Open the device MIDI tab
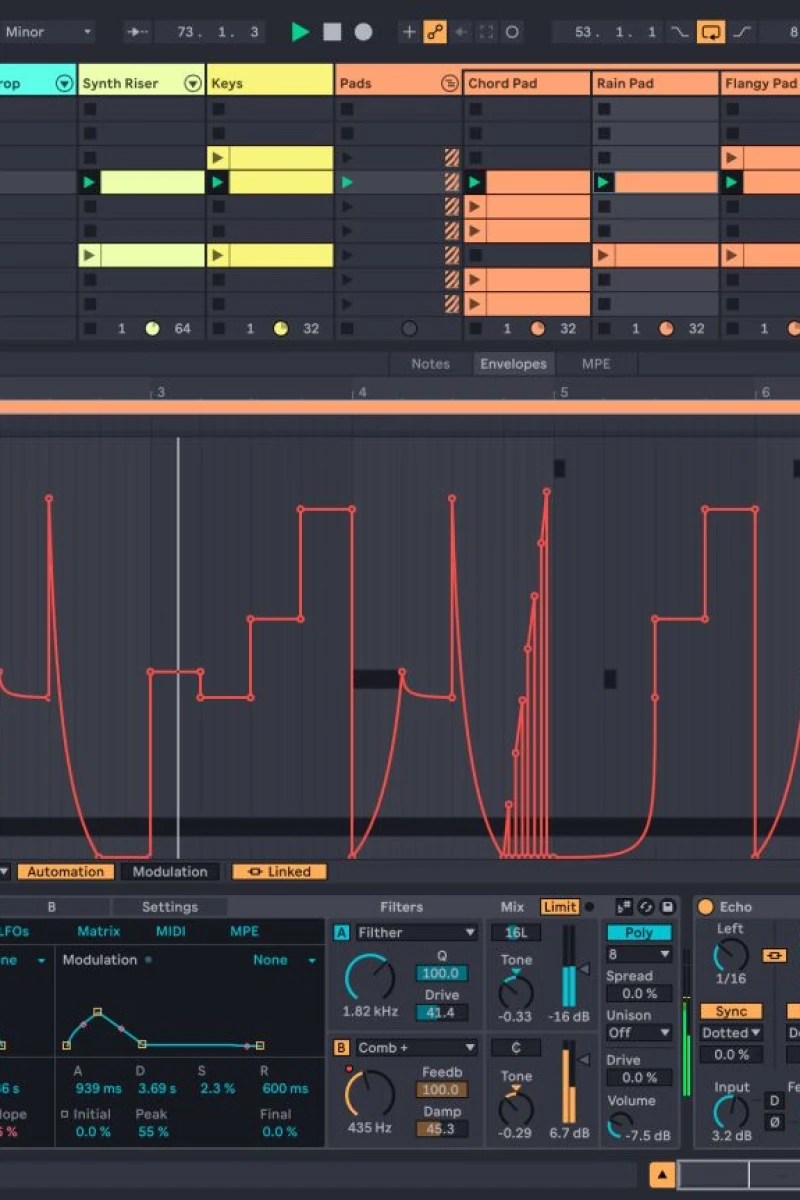800x1200 pixels. click(x=171, y=931)
